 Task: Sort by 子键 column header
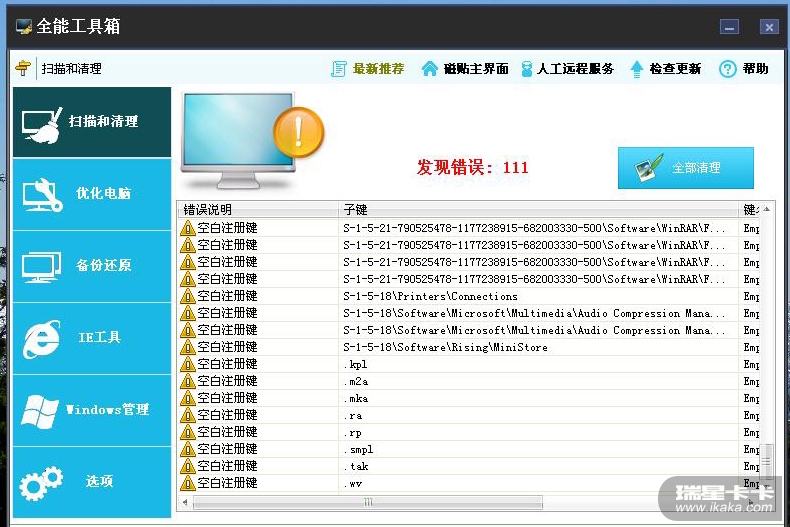coord(538,210)
